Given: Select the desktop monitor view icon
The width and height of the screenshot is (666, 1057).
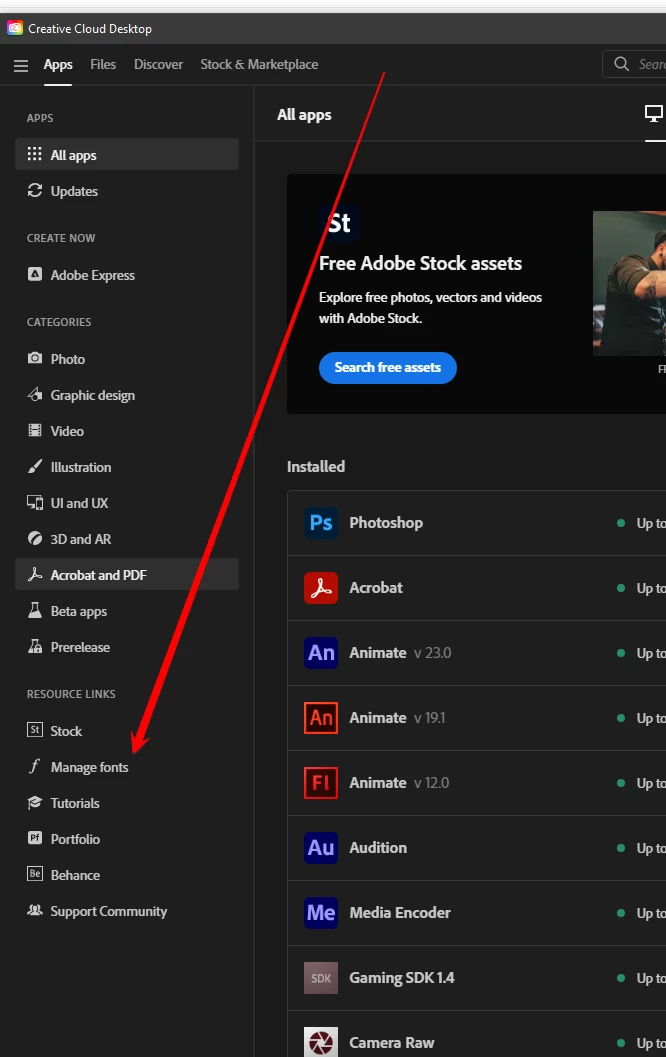Looking at the screenshot, I should click(654, 113).
